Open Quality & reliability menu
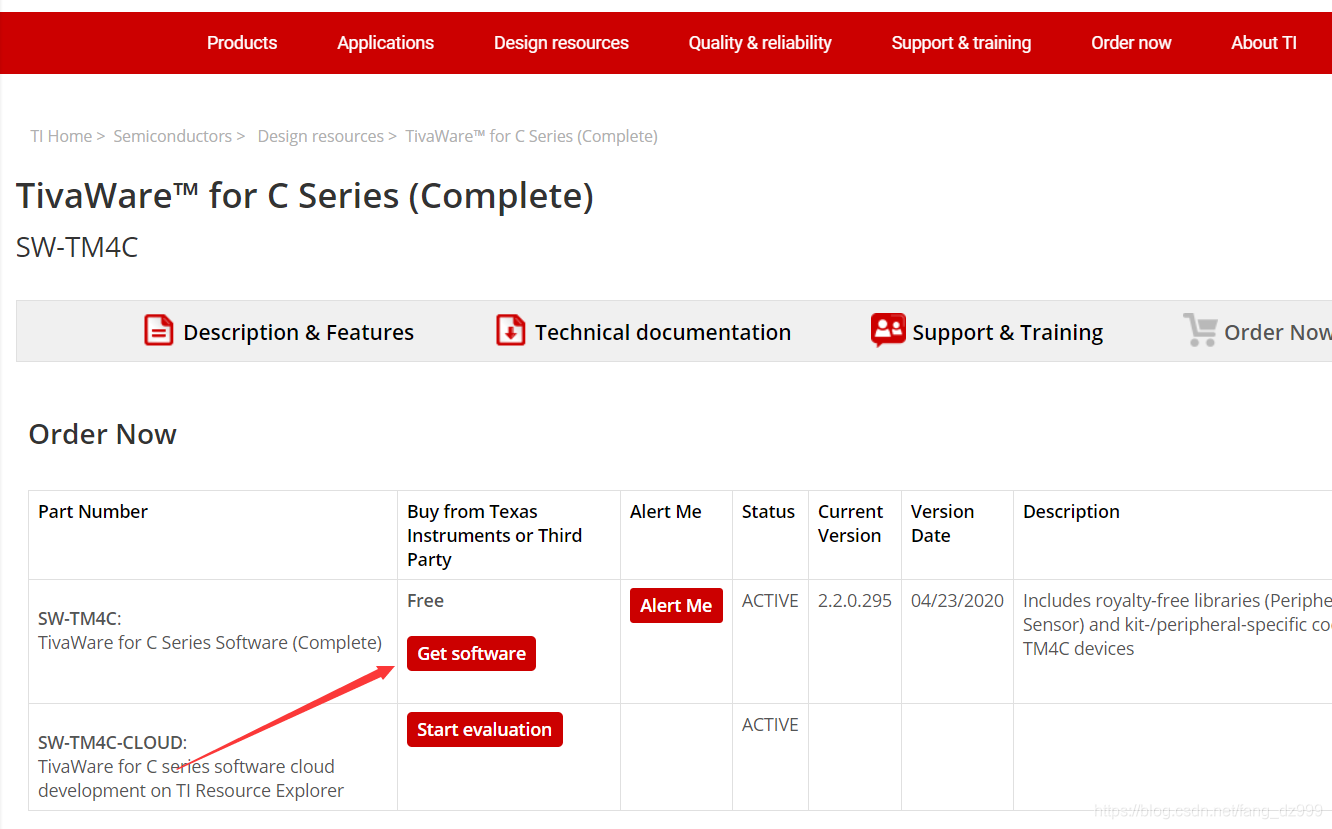This screenshot has height=829, width=1332. tap(760, 43)
